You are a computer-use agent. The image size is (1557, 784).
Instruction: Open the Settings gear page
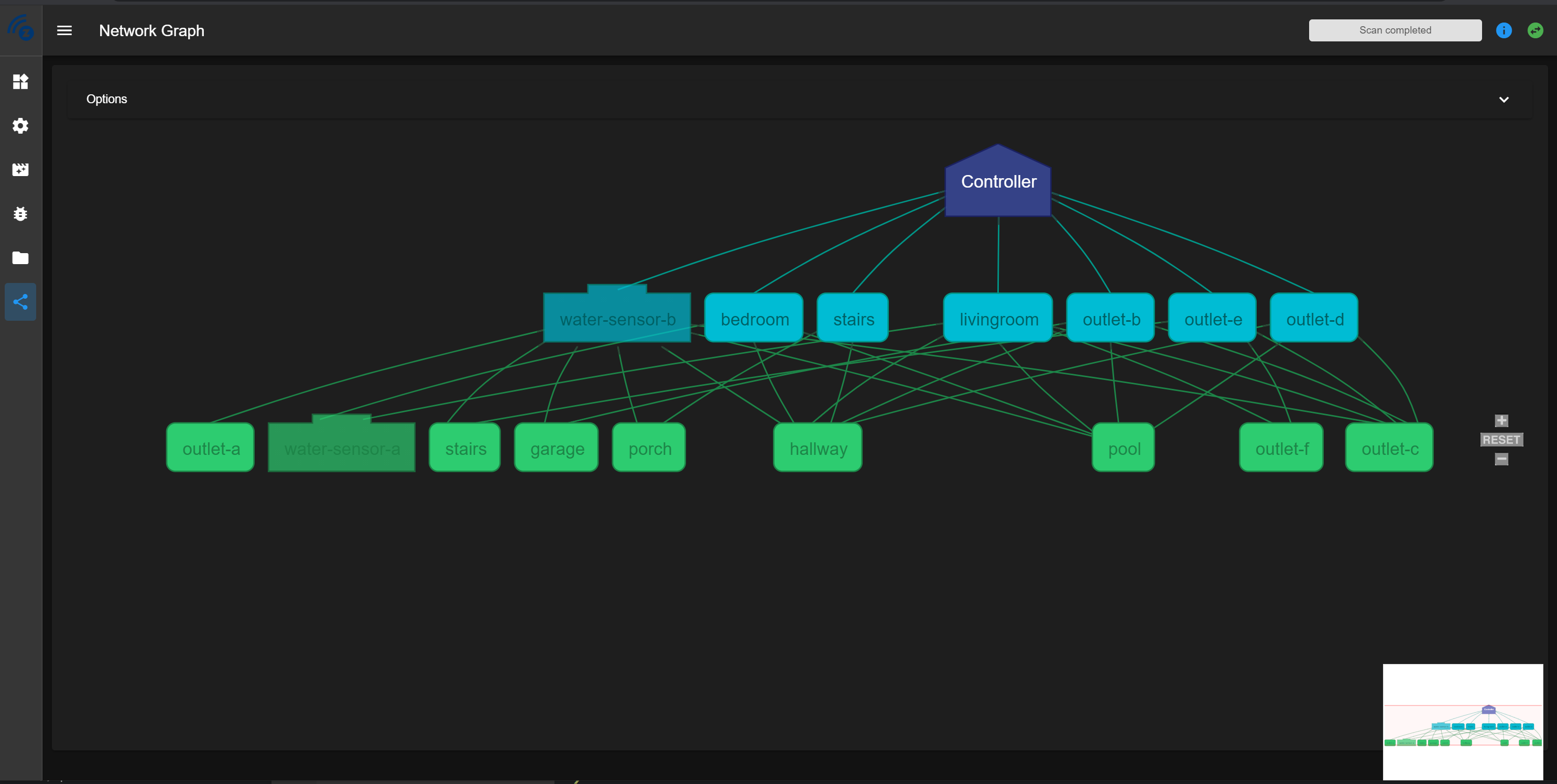point(20,126)
